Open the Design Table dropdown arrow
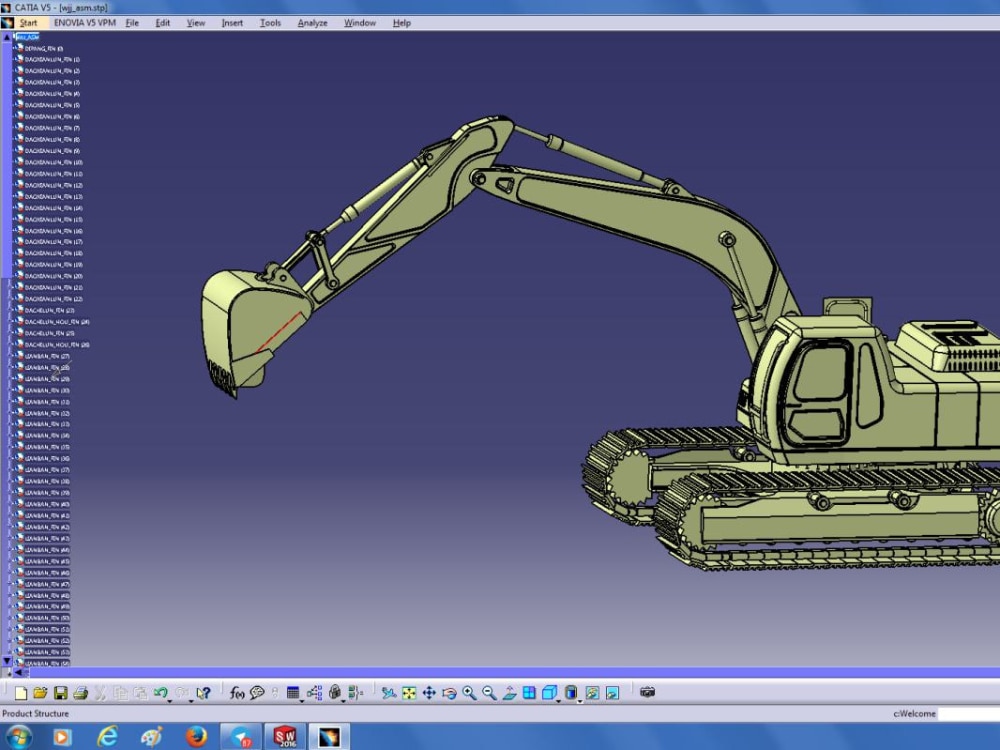This screenshot has height=750, width=1000. 302,701
